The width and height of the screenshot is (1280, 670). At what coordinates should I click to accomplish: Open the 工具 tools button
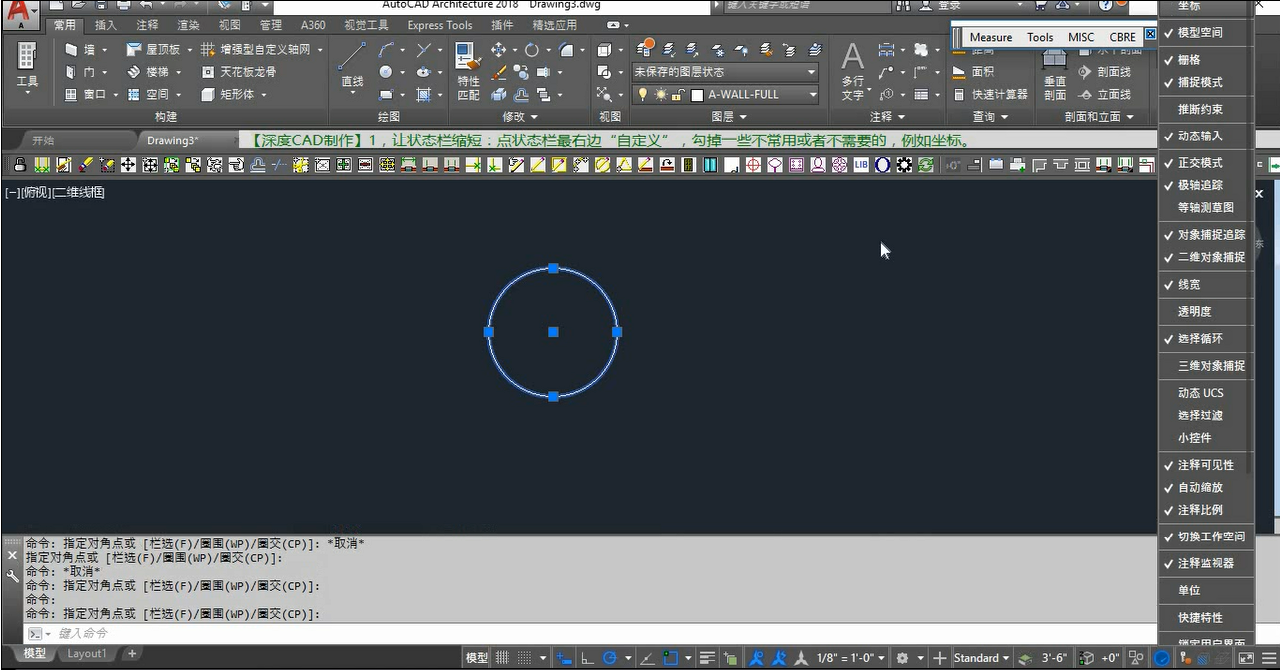point(27,68)
